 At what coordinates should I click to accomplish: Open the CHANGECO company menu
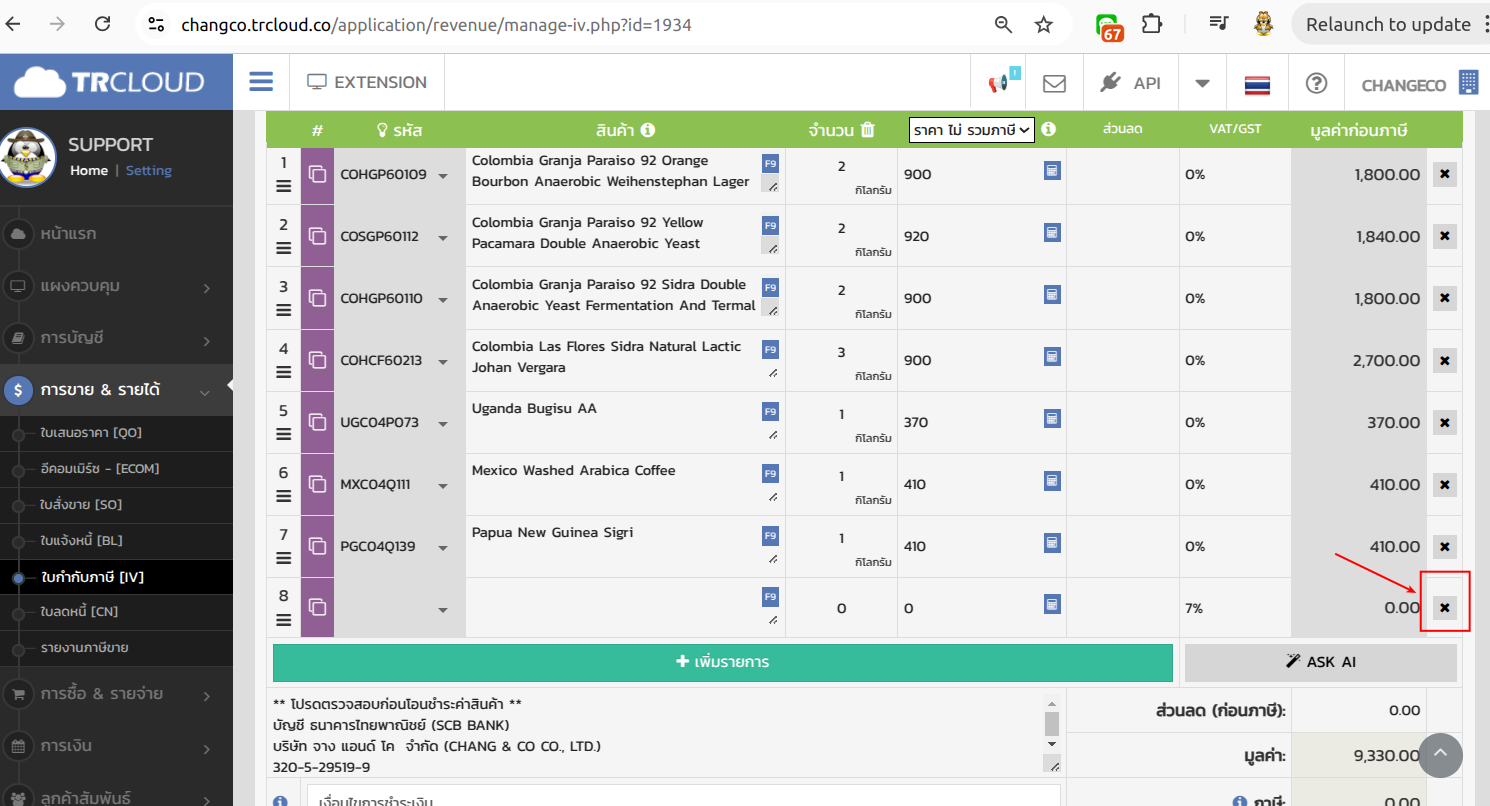1420,84
